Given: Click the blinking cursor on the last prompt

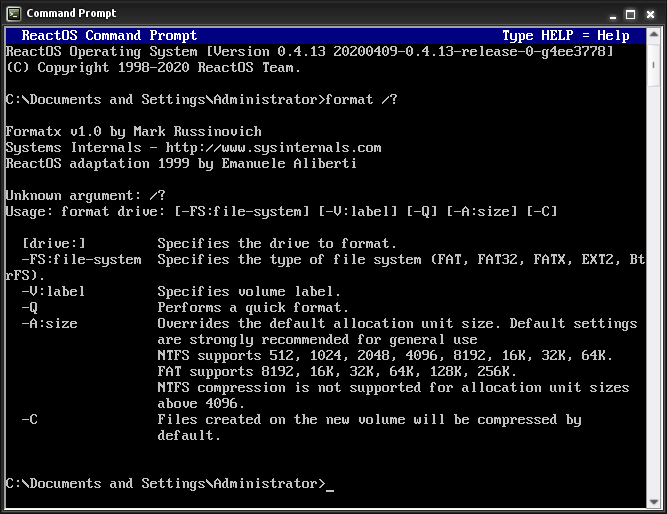Looking at the screenshot, I should pyautogui.click(x=330, y=484).
